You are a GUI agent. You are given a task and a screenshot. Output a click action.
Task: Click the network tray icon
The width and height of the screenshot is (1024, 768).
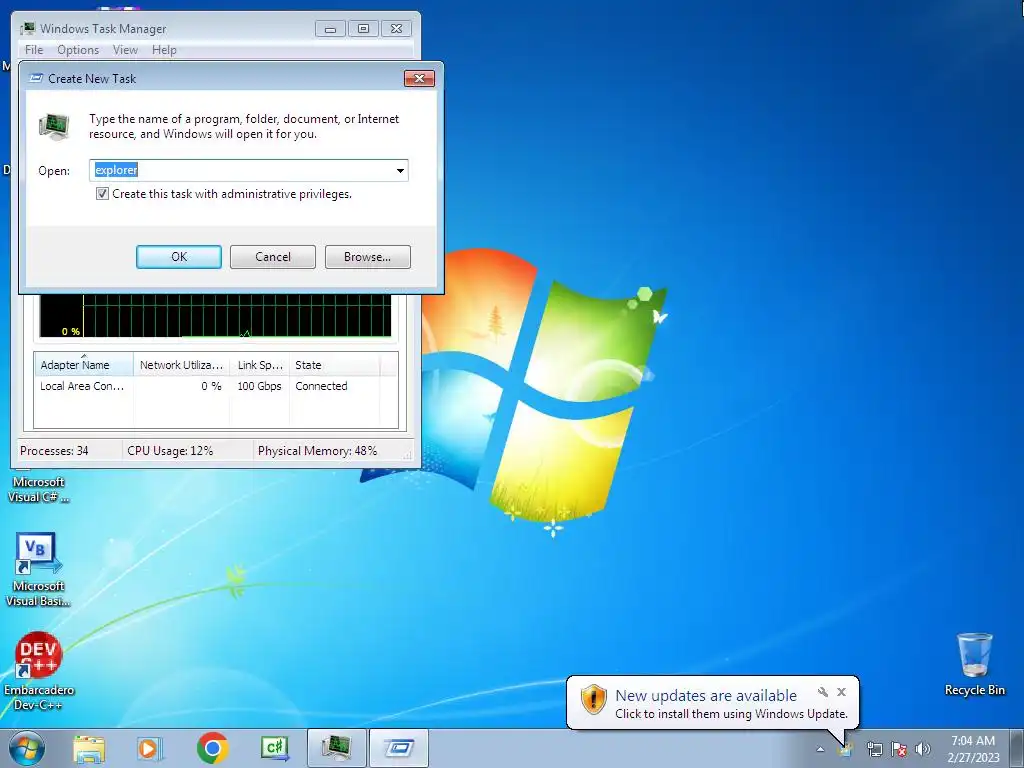pos(874,749)
